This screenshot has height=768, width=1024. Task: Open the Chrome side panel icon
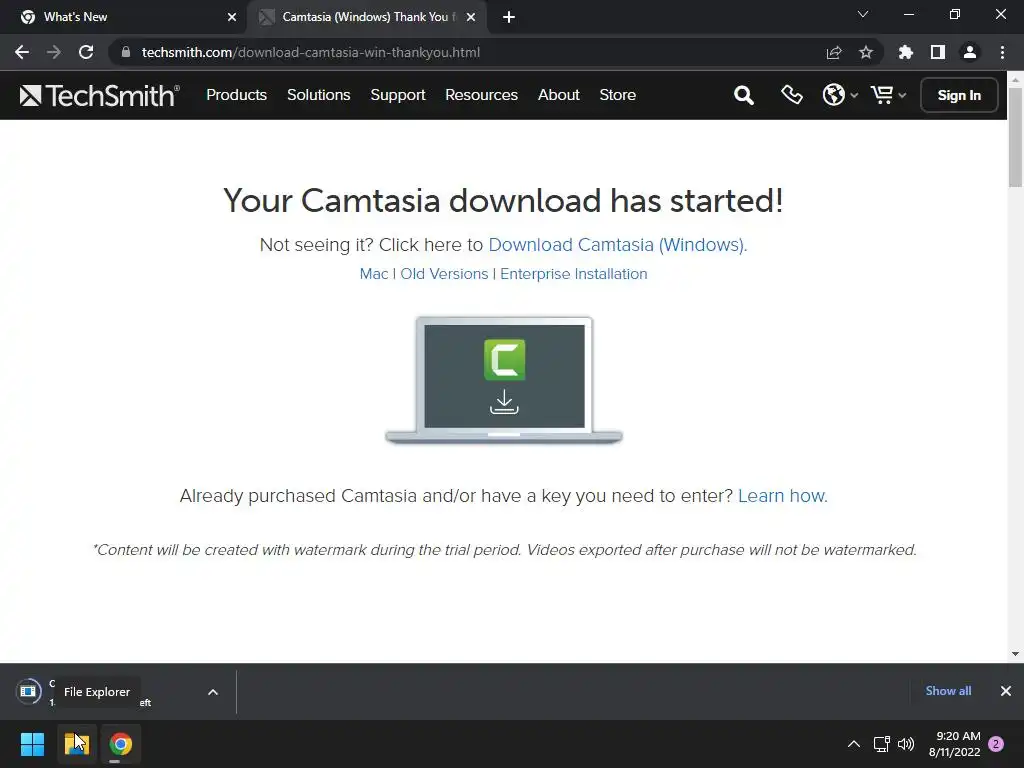pyautogui.click(x=938, y=52)
